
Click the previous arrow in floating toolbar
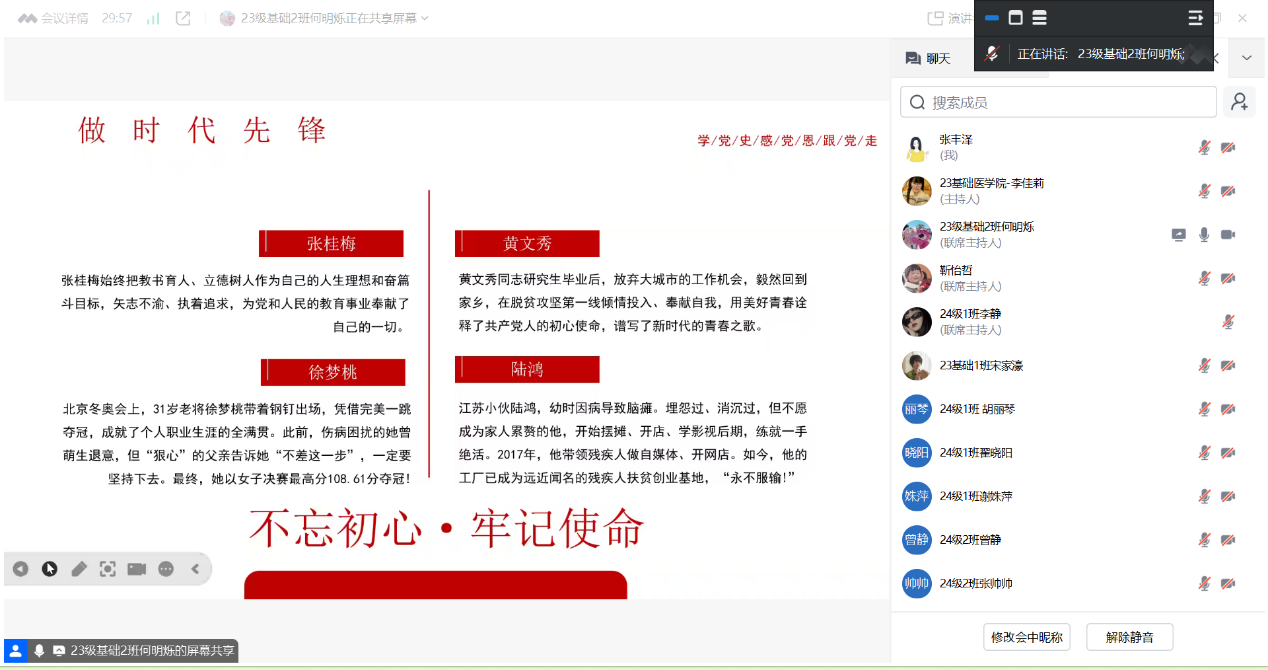[x=20, y=569]
